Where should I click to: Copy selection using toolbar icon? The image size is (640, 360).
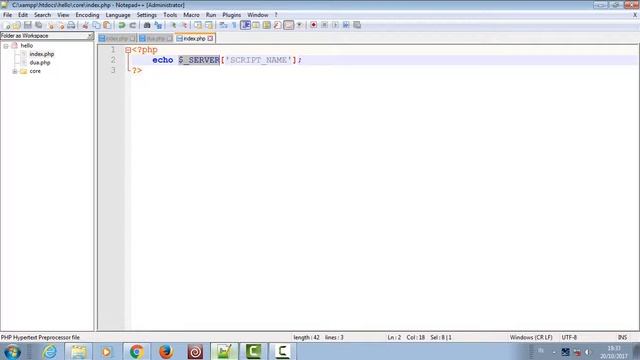96,25
